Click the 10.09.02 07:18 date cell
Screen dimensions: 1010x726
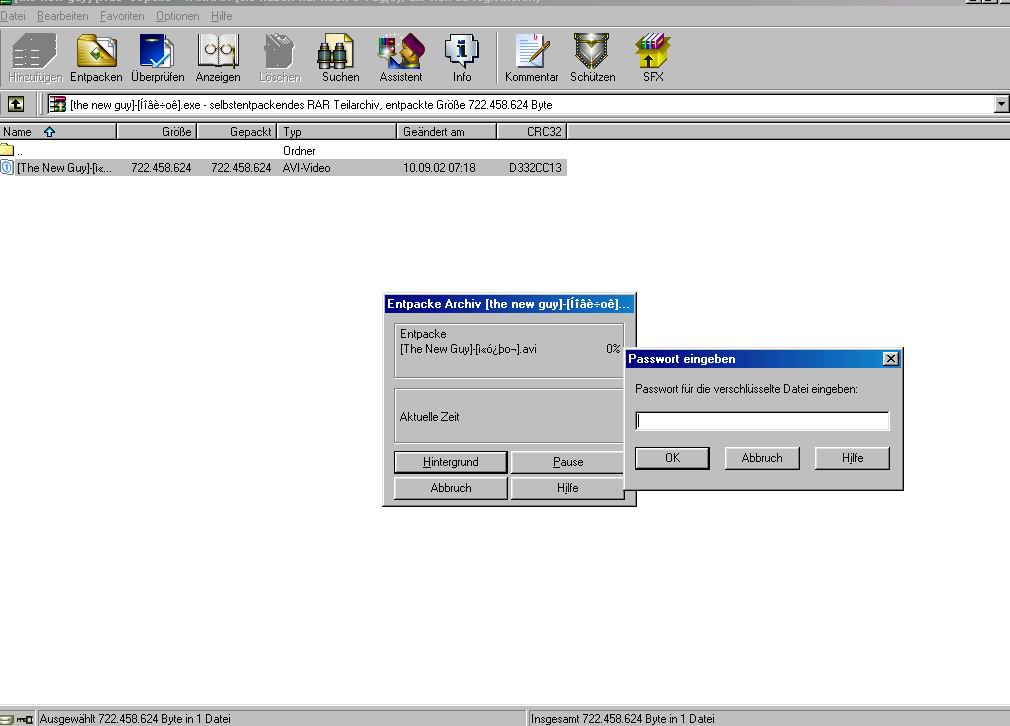pos(439,167)
